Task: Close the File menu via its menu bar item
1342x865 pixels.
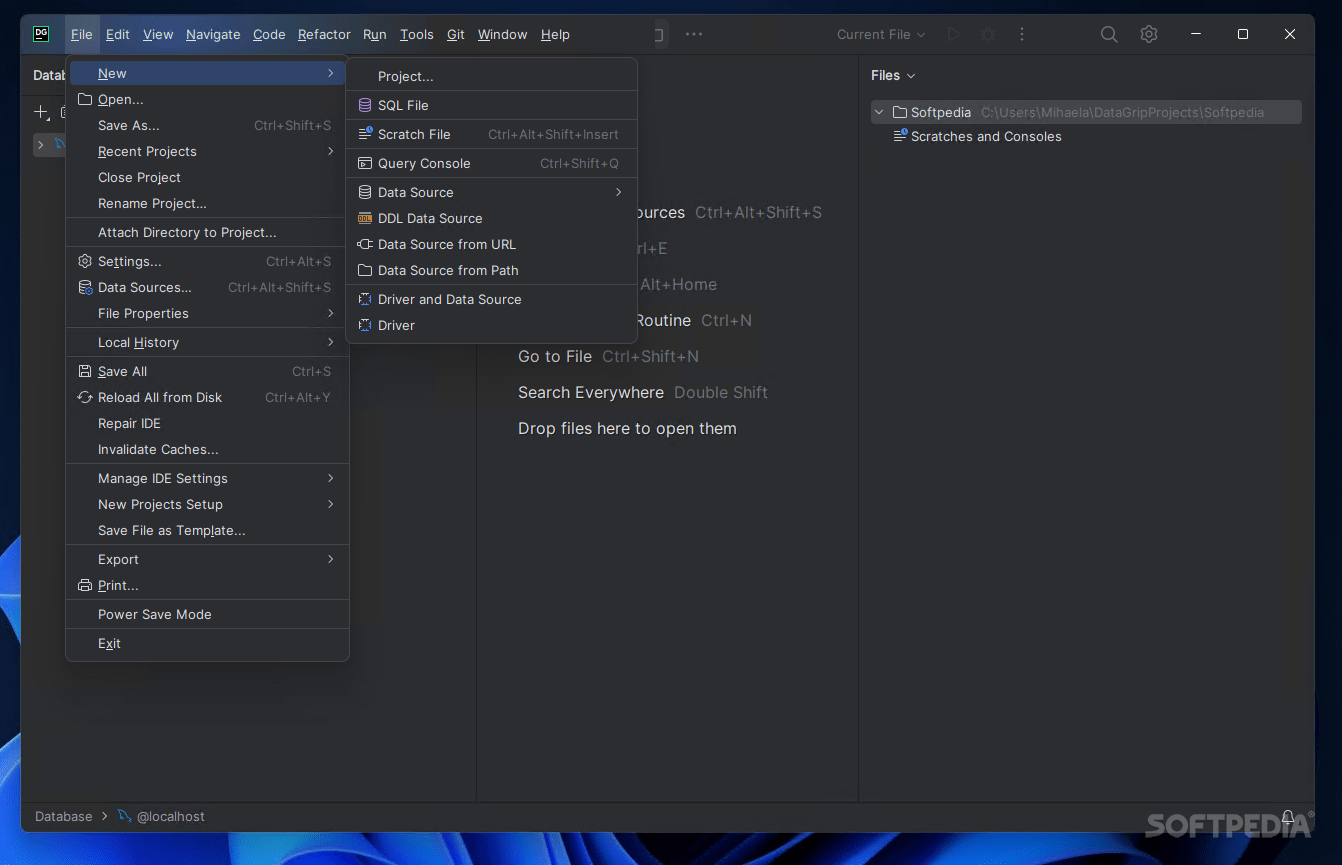Action: point(82,34)
